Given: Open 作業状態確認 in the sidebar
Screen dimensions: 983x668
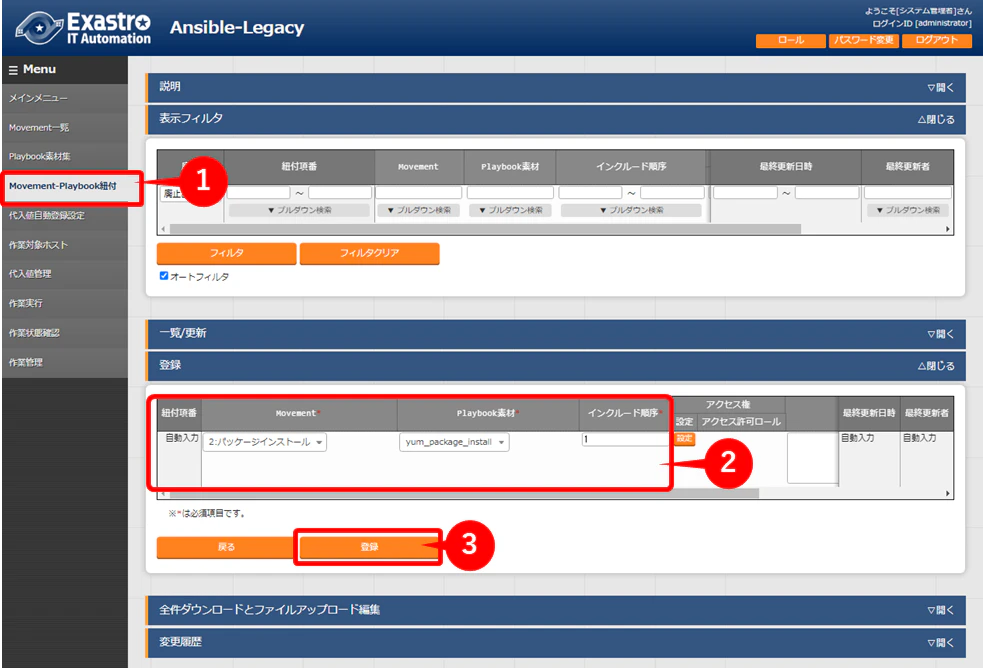Looking at the screenshot, I should click(x=65, y=333).
